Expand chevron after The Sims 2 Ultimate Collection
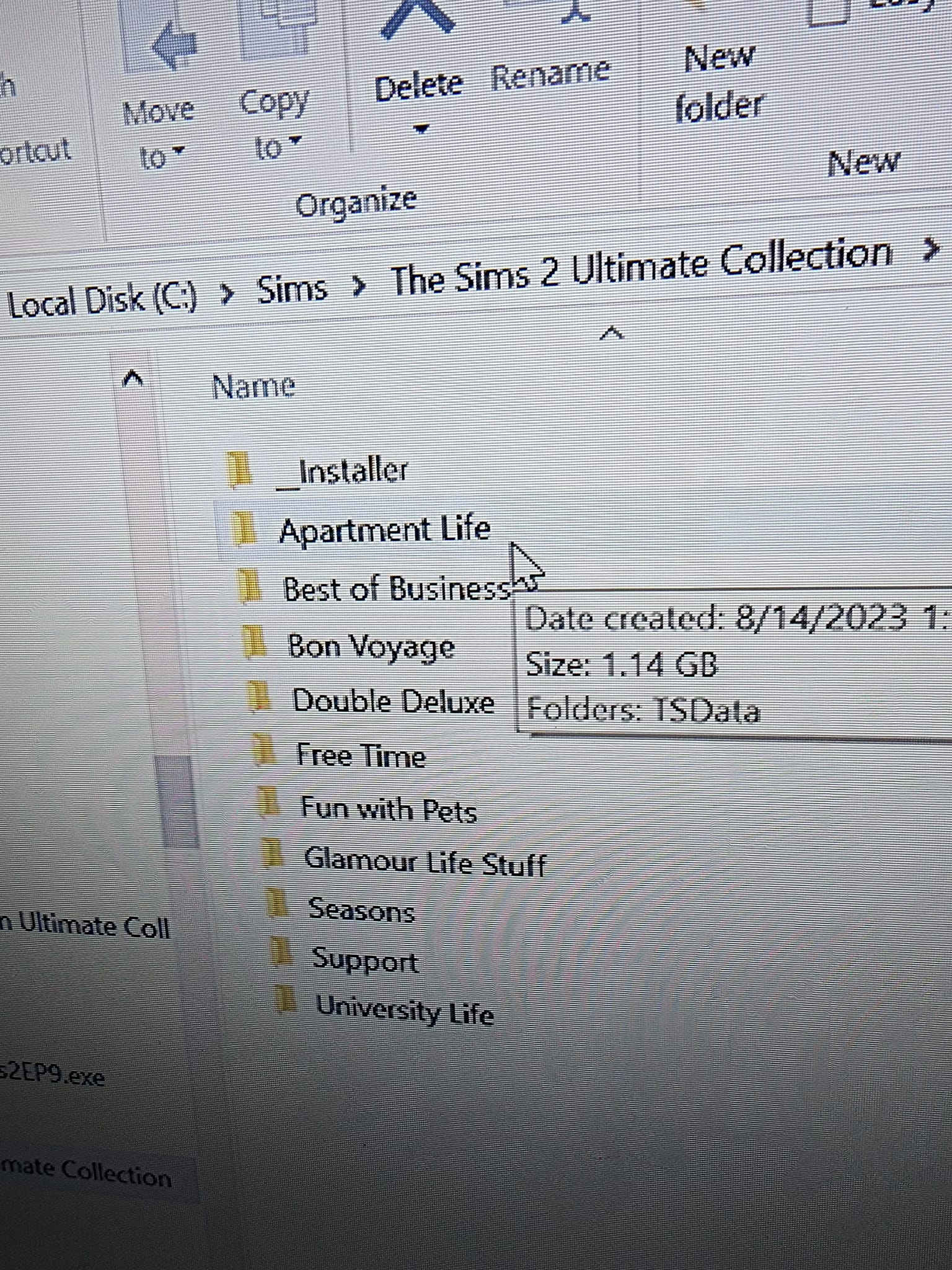952x1270 pixels. (930, 251)
